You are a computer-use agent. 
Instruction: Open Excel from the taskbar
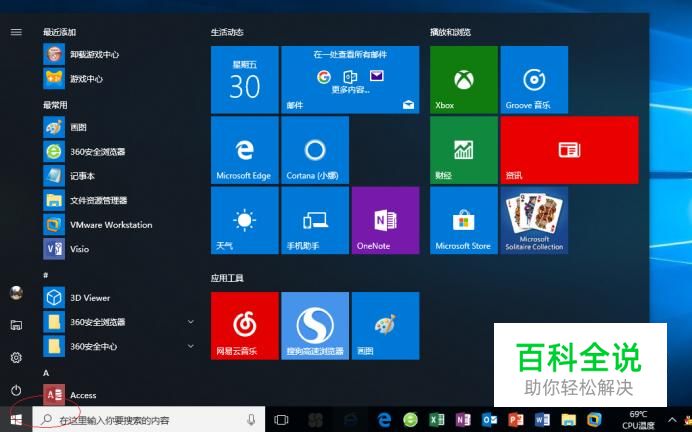coord(437,420)
